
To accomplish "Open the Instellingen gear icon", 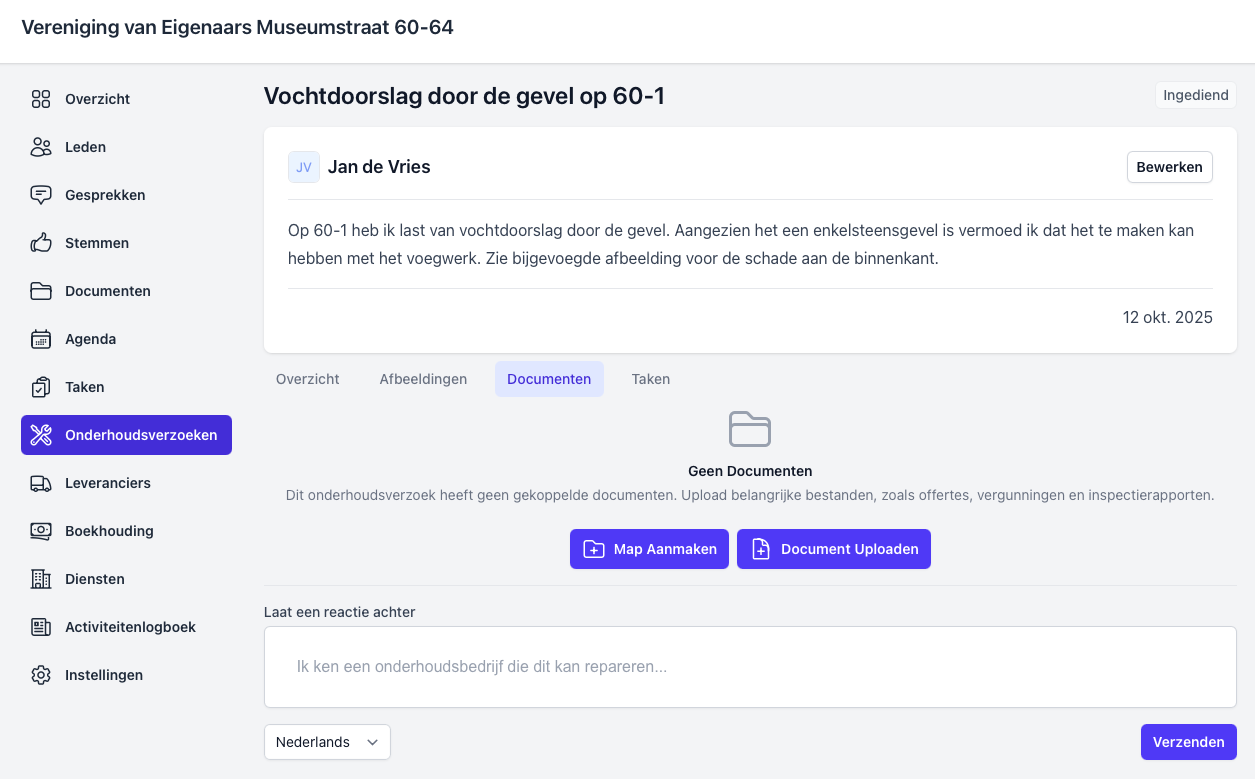I will (41, 675).
